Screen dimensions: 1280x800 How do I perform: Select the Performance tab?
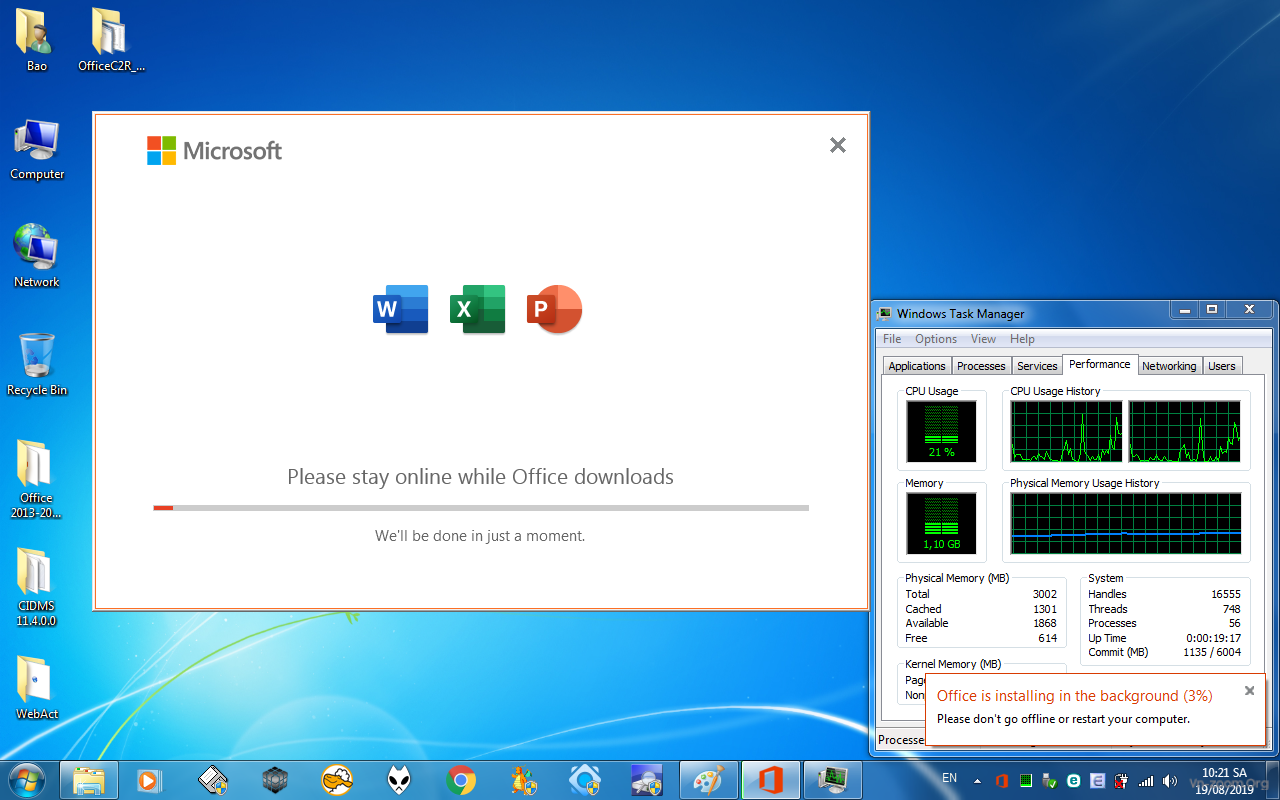(x=1100, y=364)
